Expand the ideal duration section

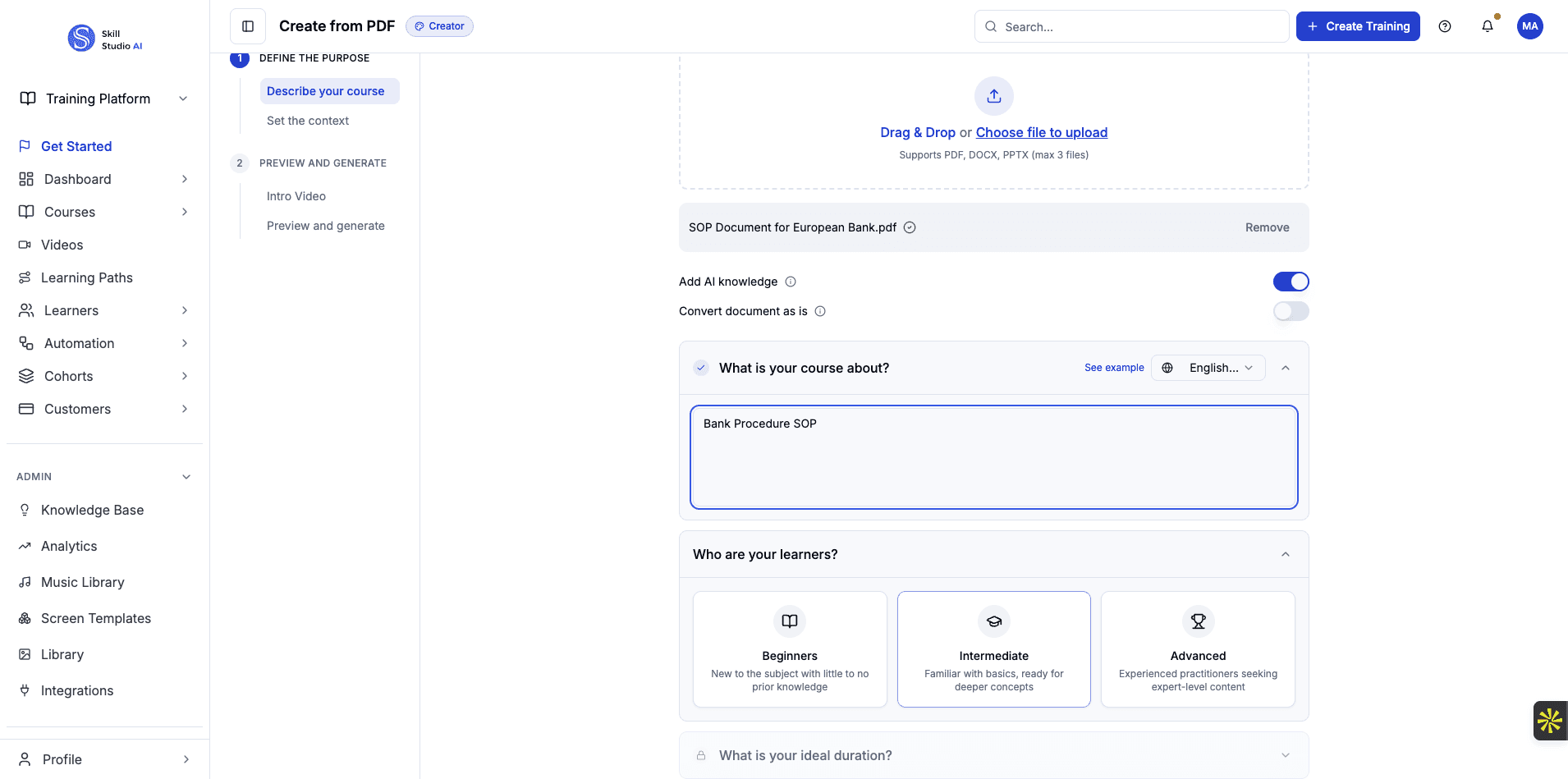(x=1284, y=754)
